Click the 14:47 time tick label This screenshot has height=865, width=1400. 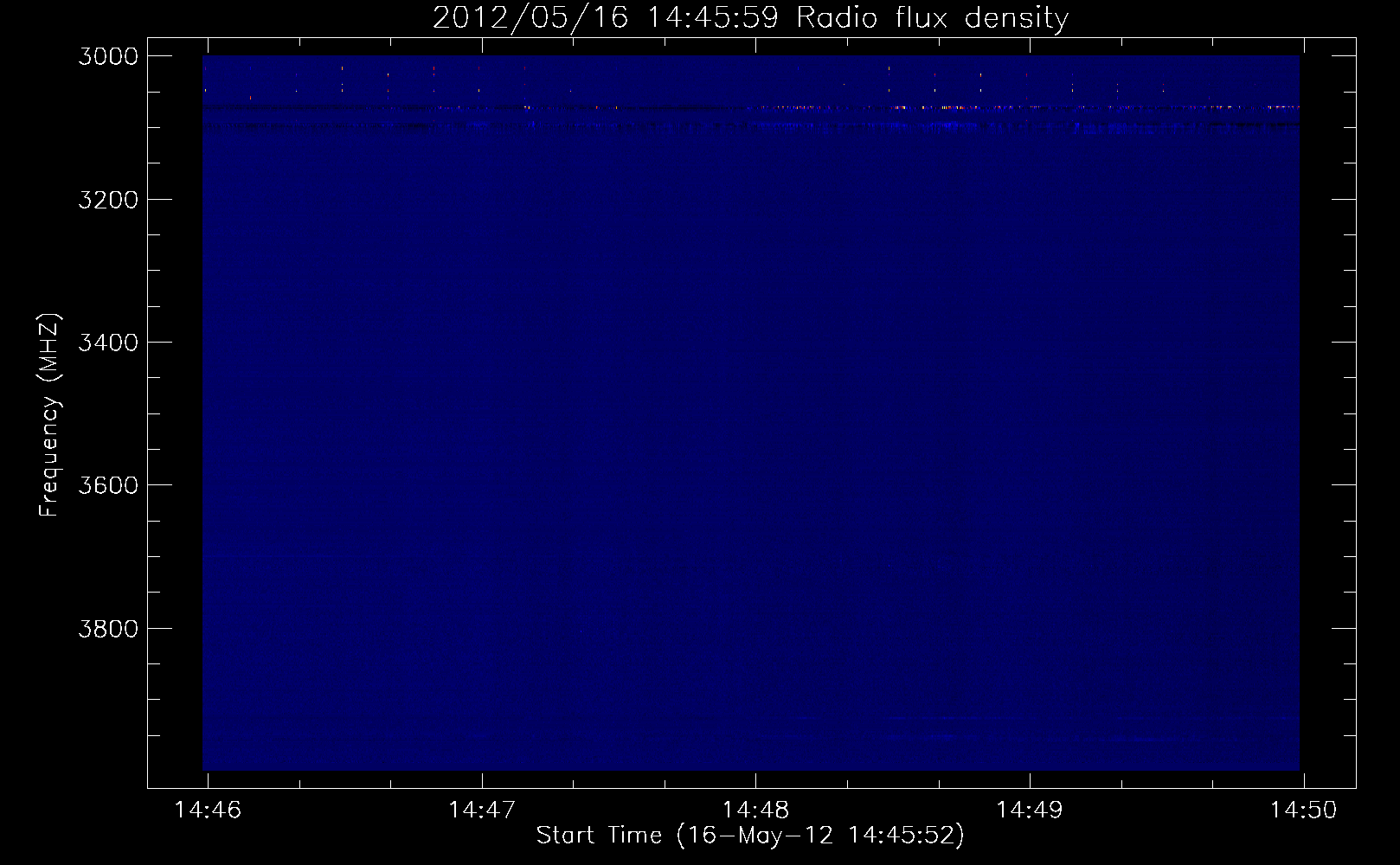coord(482,810)
